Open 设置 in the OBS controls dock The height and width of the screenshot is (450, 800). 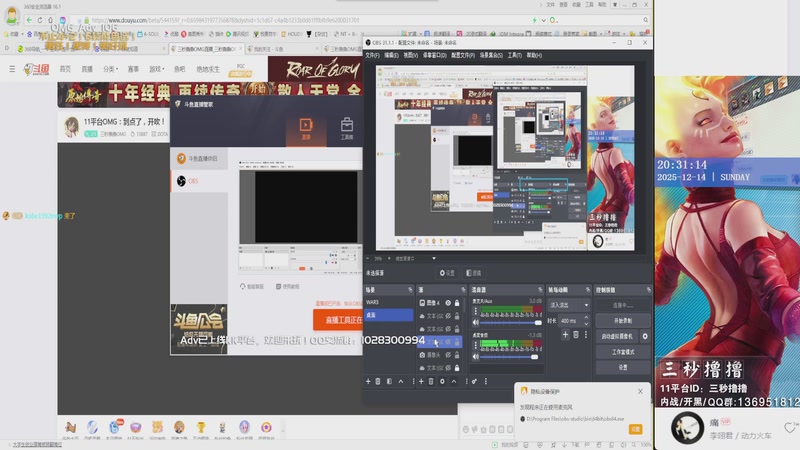[x=623, y=367]
